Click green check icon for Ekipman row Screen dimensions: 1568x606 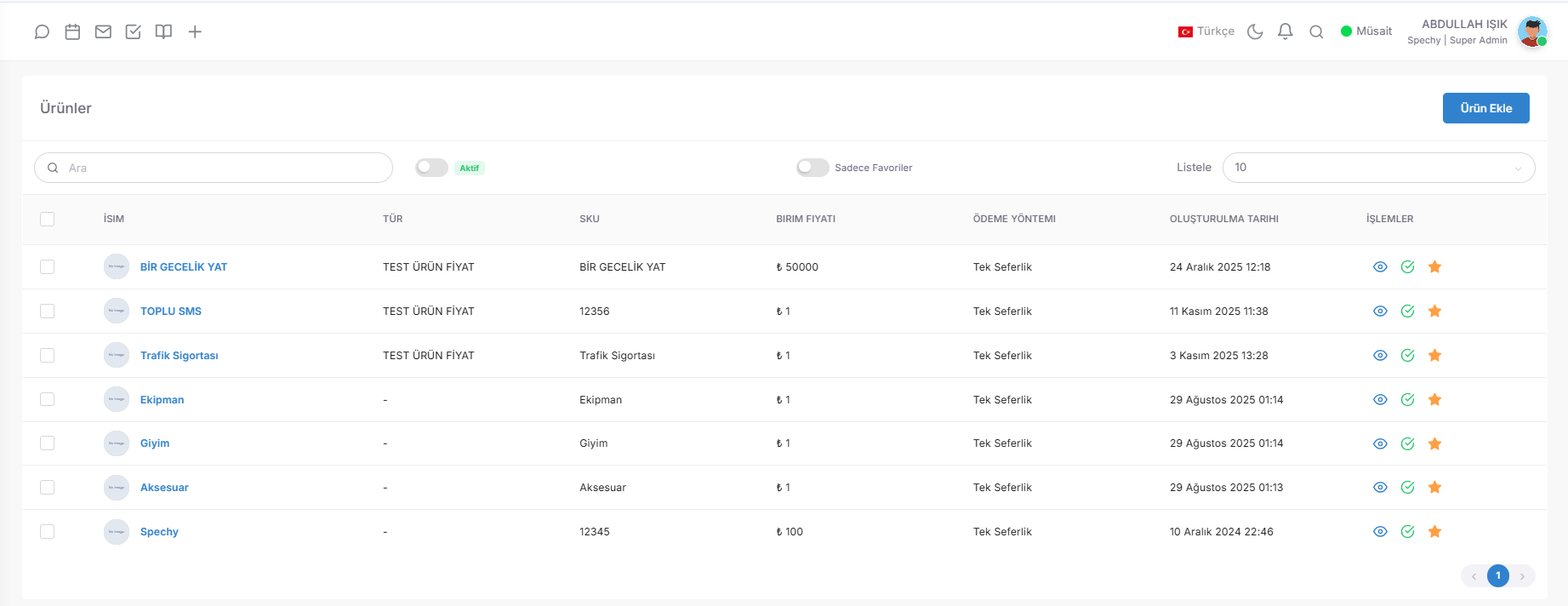pyautogui.click(x=1408, y=400)
